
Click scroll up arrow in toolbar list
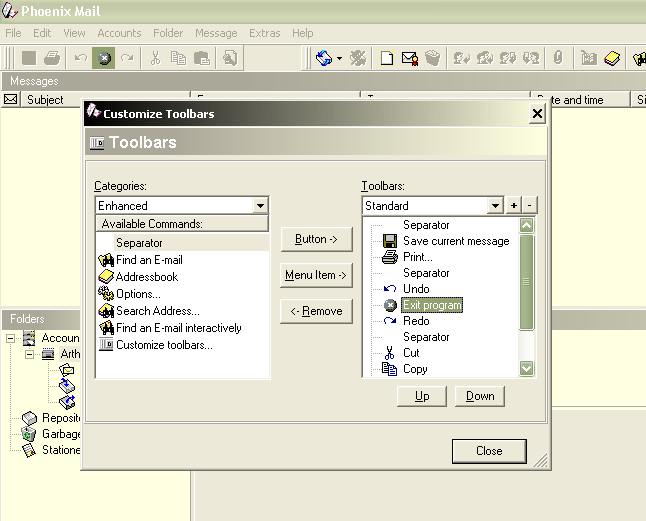tap(527, 225)
